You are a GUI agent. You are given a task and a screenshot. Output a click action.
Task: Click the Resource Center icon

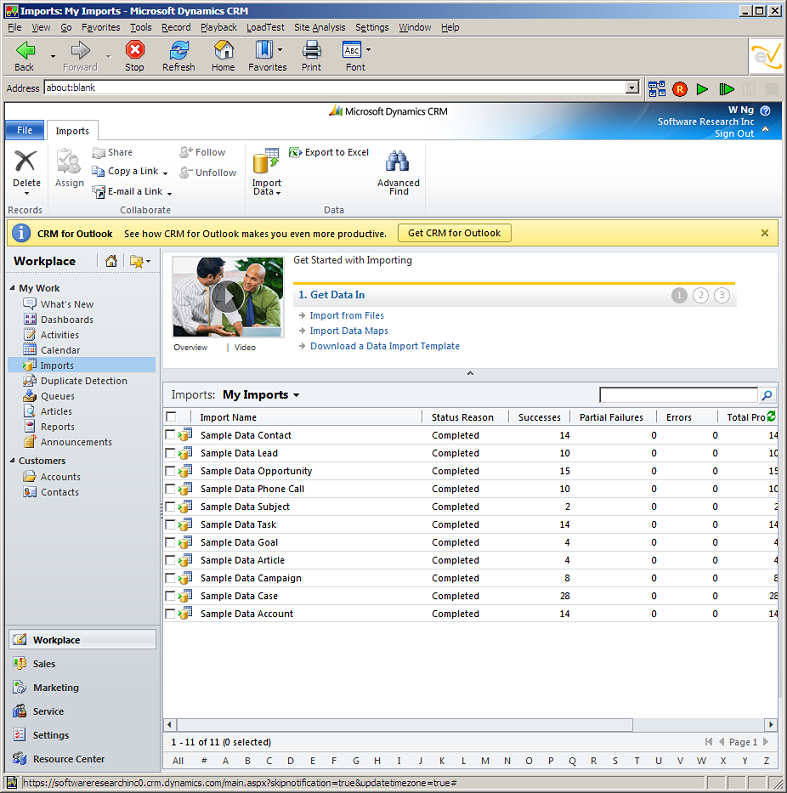(x=20, y=758)
